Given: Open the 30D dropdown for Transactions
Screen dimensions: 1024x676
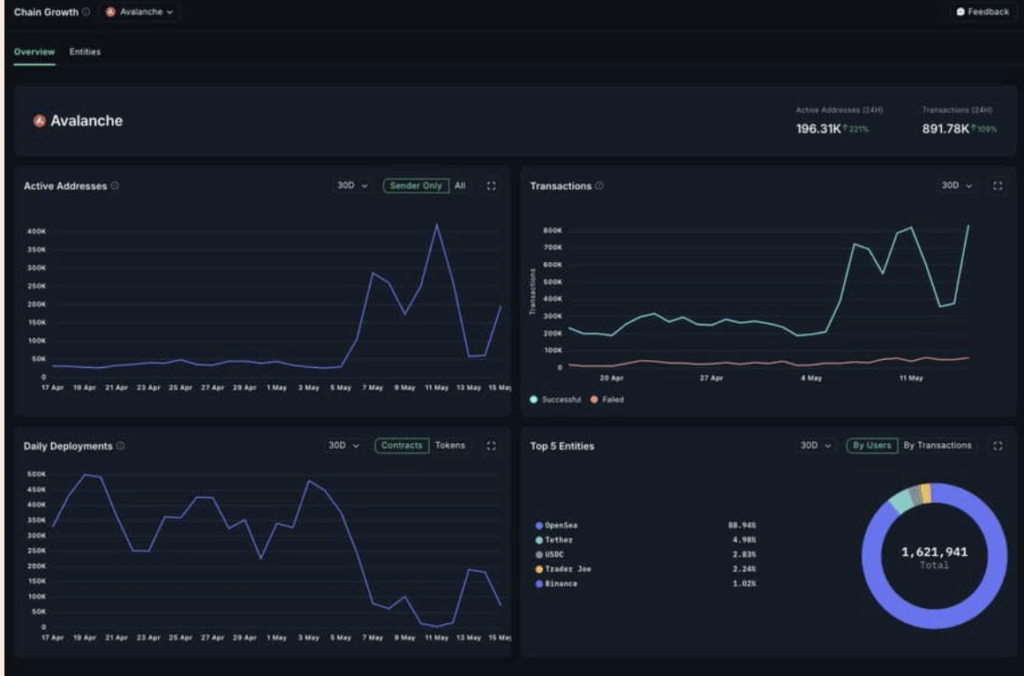Looking at the screenshot, I should click(957, 185).
